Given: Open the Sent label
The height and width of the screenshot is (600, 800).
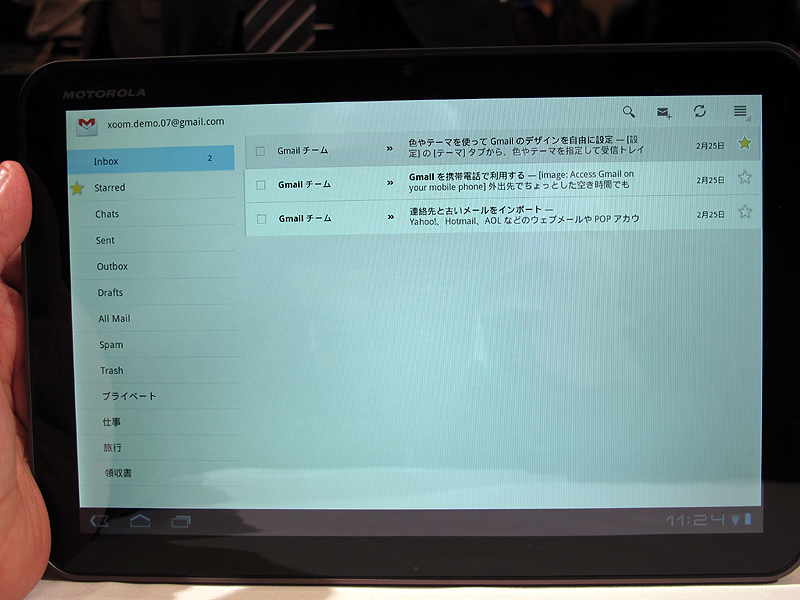Looking at the screenshot, I should 155,240.
